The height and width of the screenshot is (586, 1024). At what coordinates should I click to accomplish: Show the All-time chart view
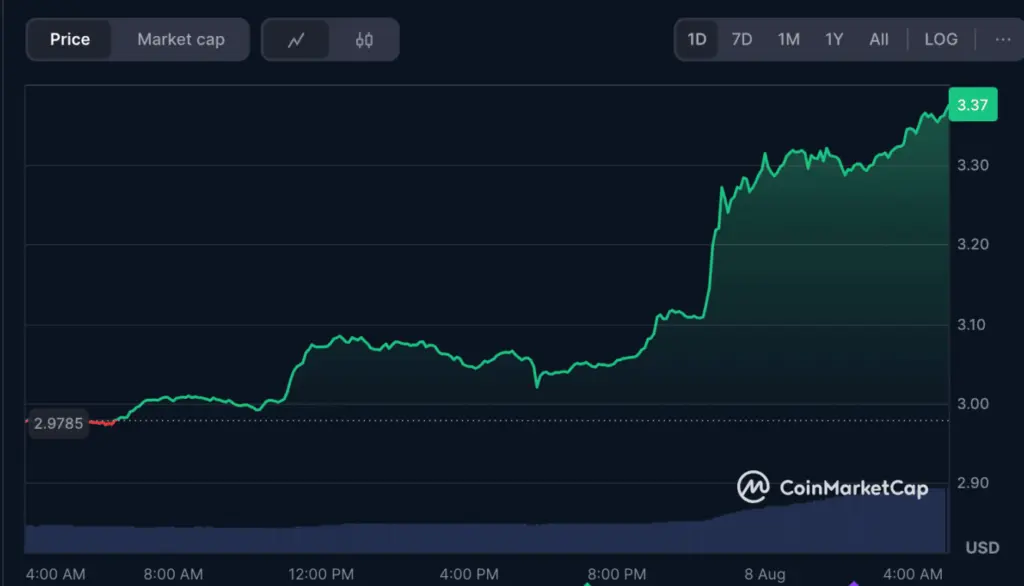pos(878,39)
